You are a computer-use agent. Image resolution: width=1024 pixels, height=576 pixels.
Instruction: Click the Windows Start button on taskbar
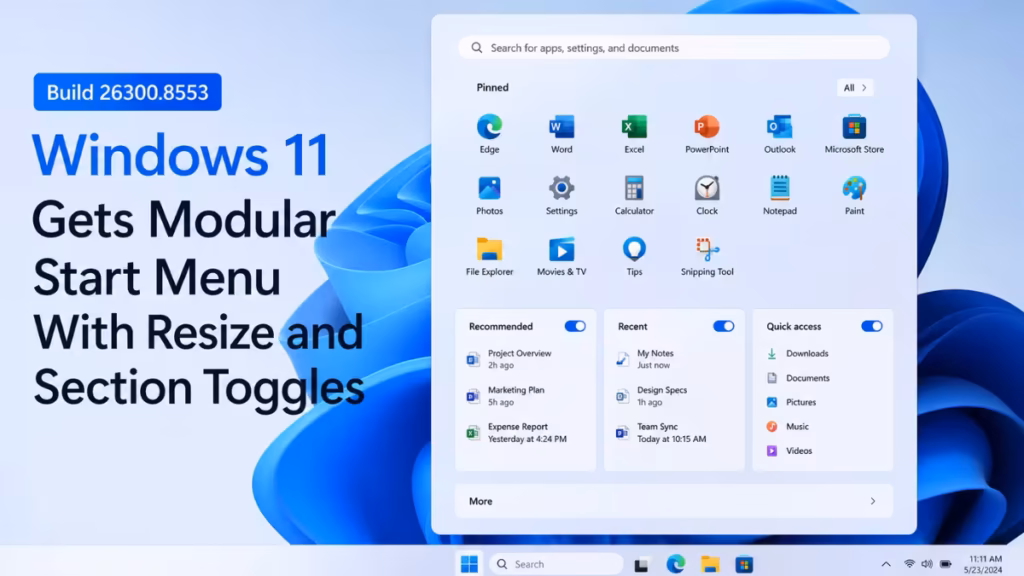[x=469, y=564]
